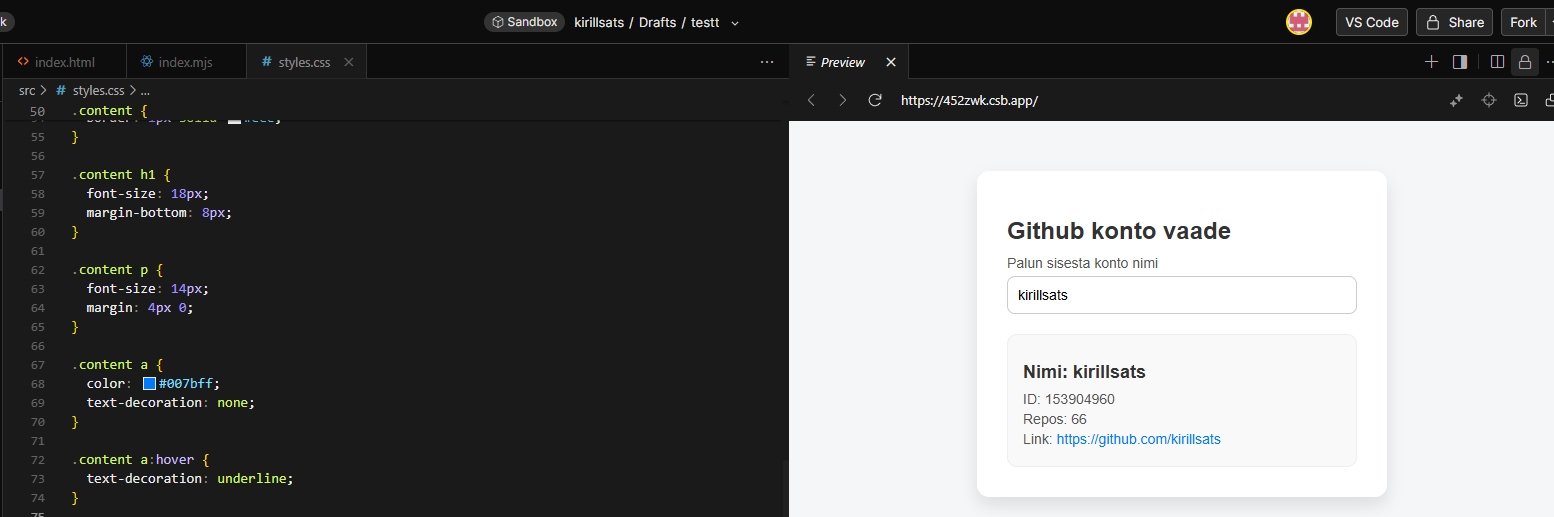Screen dimensions: 1554x517
Task: Toggle the side panel layout icon
Action: (1460, 62)
